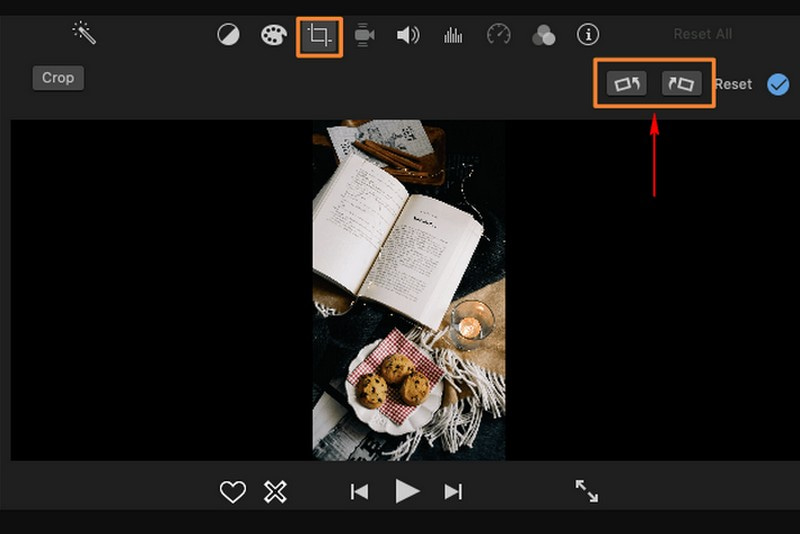The image size is (800, 534).
Task: Open clip filter and audio effects
Action: [543, 35]
